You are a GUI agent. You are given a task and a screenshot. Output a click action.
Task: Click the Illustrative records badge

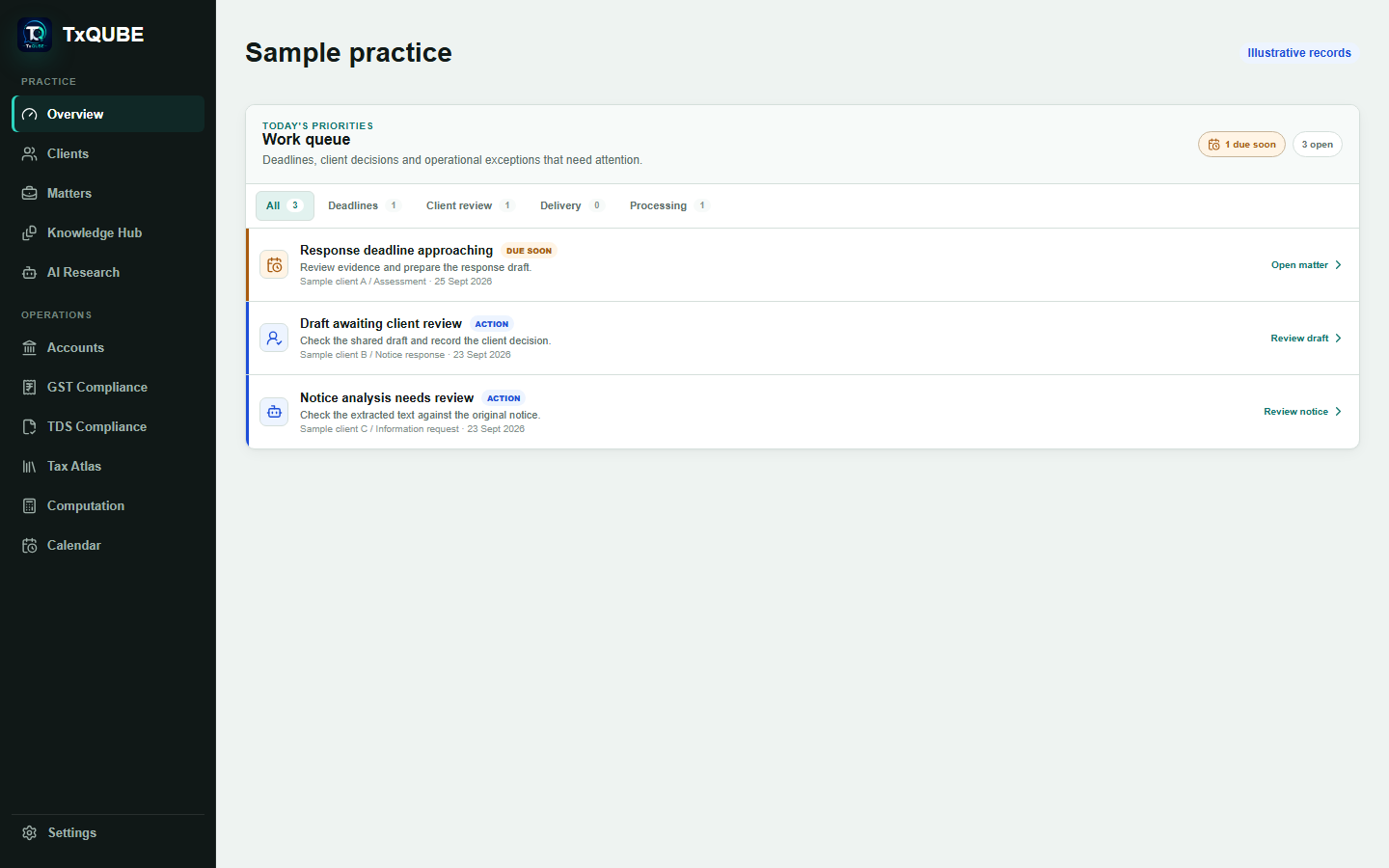tap(1299, 53)
